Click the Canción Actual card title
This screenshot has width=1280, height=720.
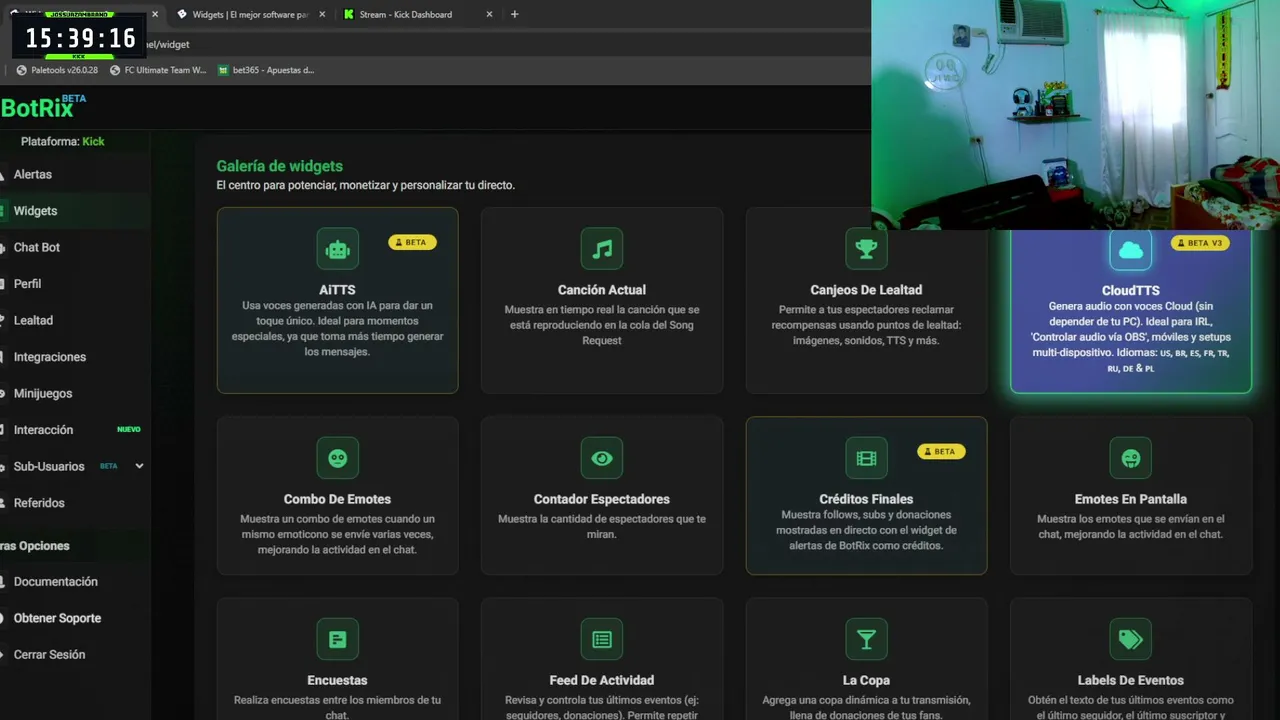click(602, 290)
